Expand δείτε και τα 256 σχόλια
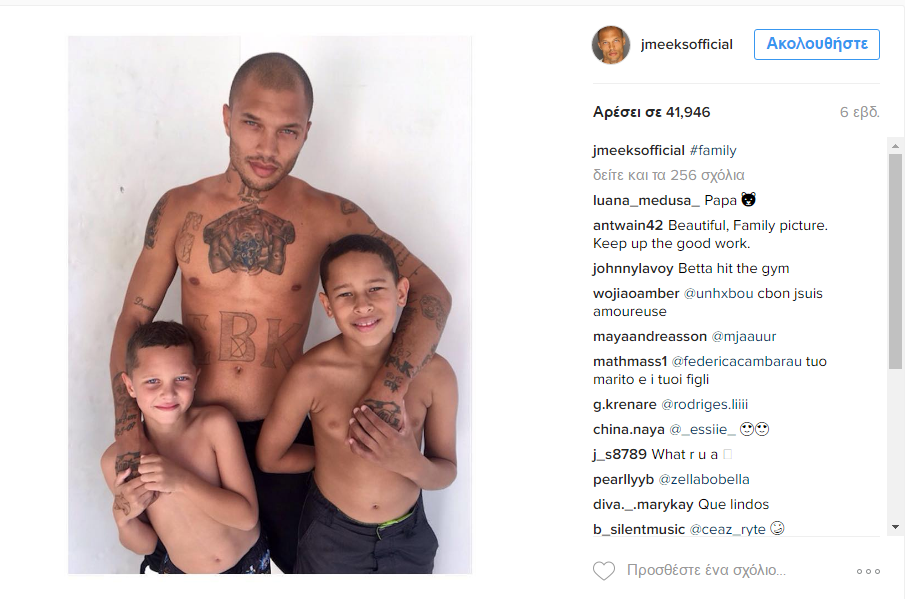905x599 pixels. pyautogui.click(x=668, y=175)
